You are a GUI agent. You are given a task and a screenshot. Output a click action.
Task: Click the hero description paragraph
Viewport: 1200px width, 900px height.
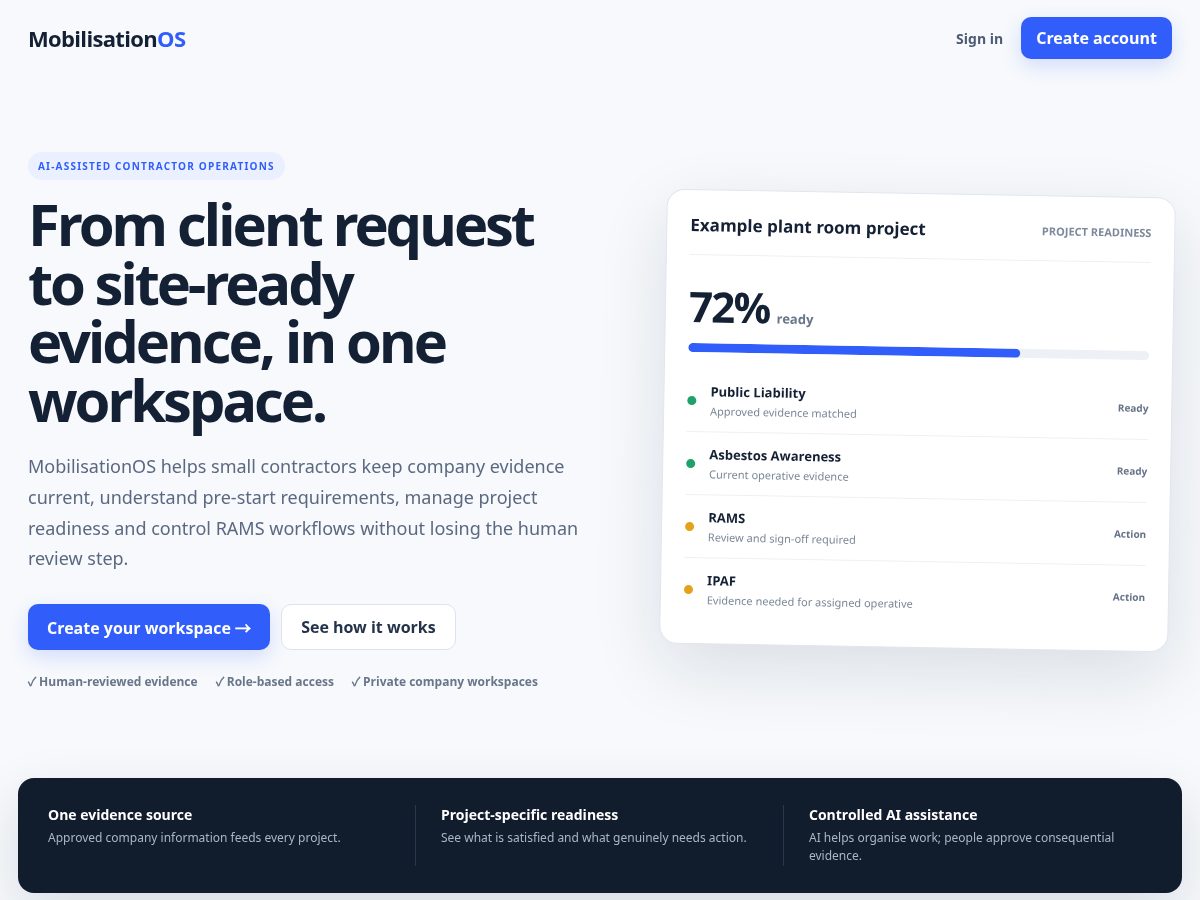(x=303, y=512)
